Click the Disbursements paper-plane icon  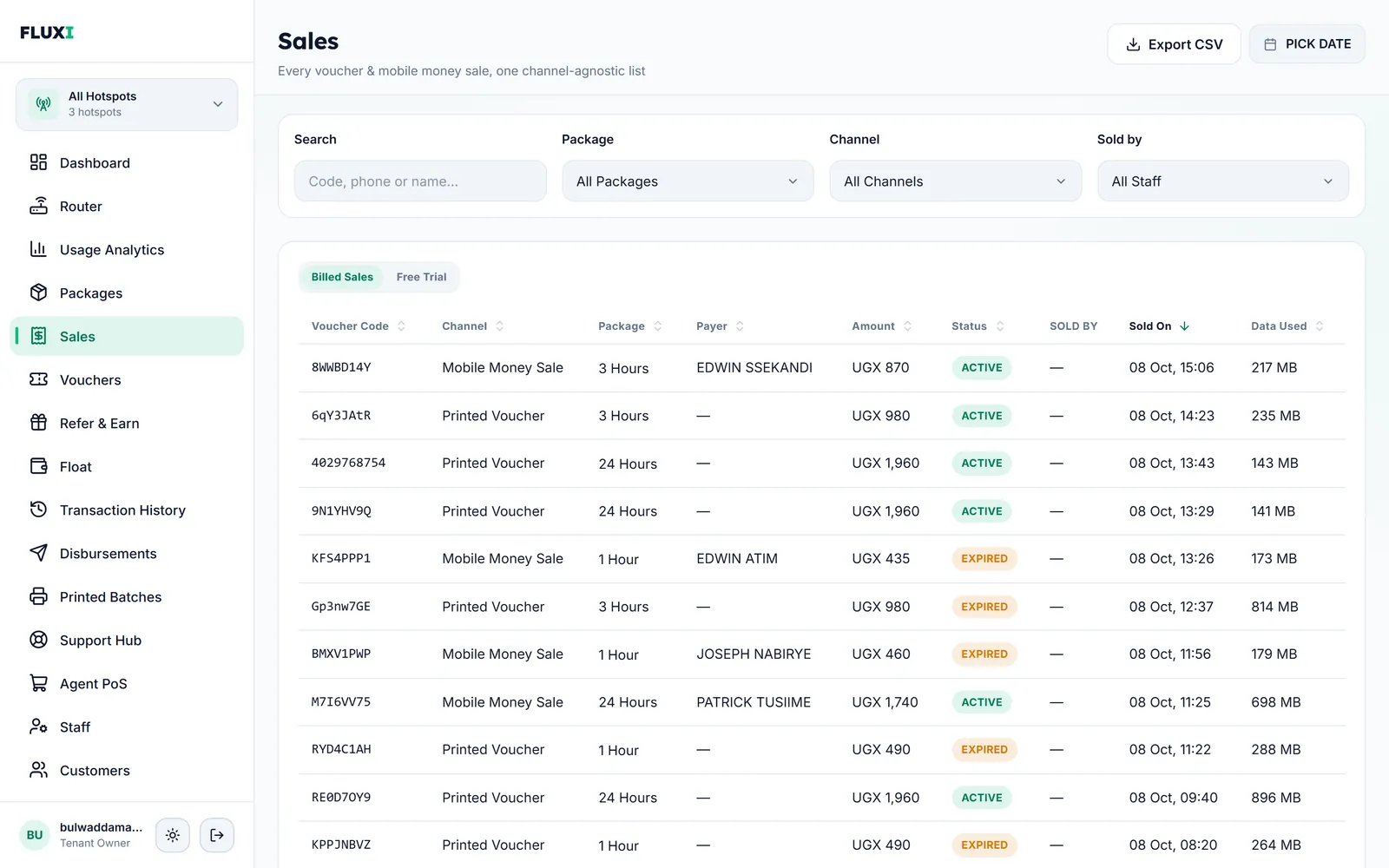coord(38,553)
